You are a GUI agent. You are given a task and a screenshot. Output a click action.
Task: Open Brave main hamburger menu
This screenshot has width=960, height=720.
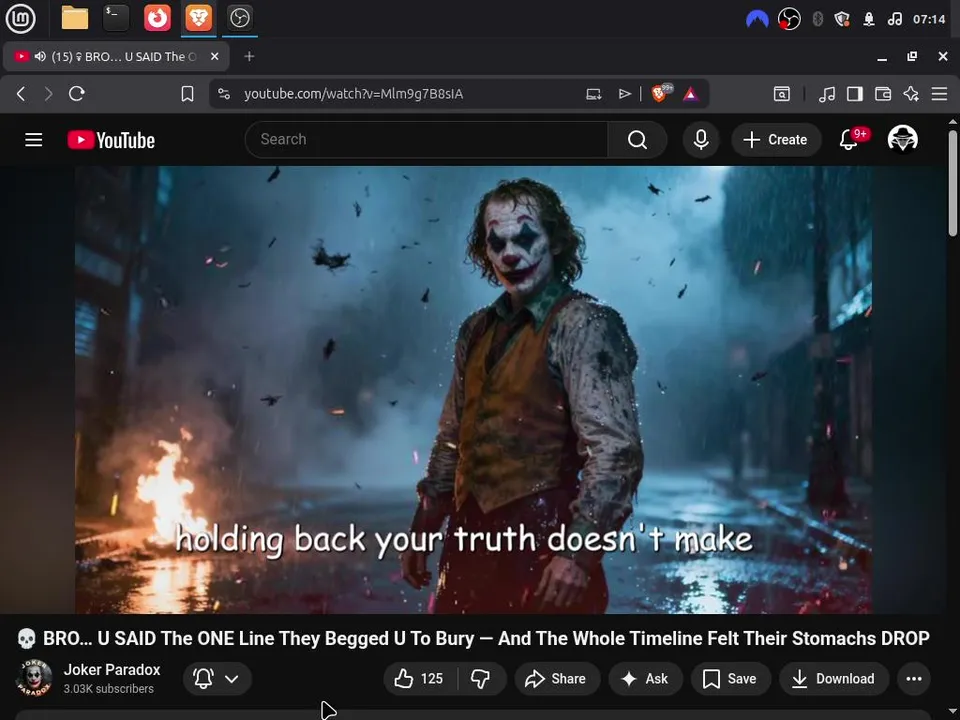(x=939, y=94)
